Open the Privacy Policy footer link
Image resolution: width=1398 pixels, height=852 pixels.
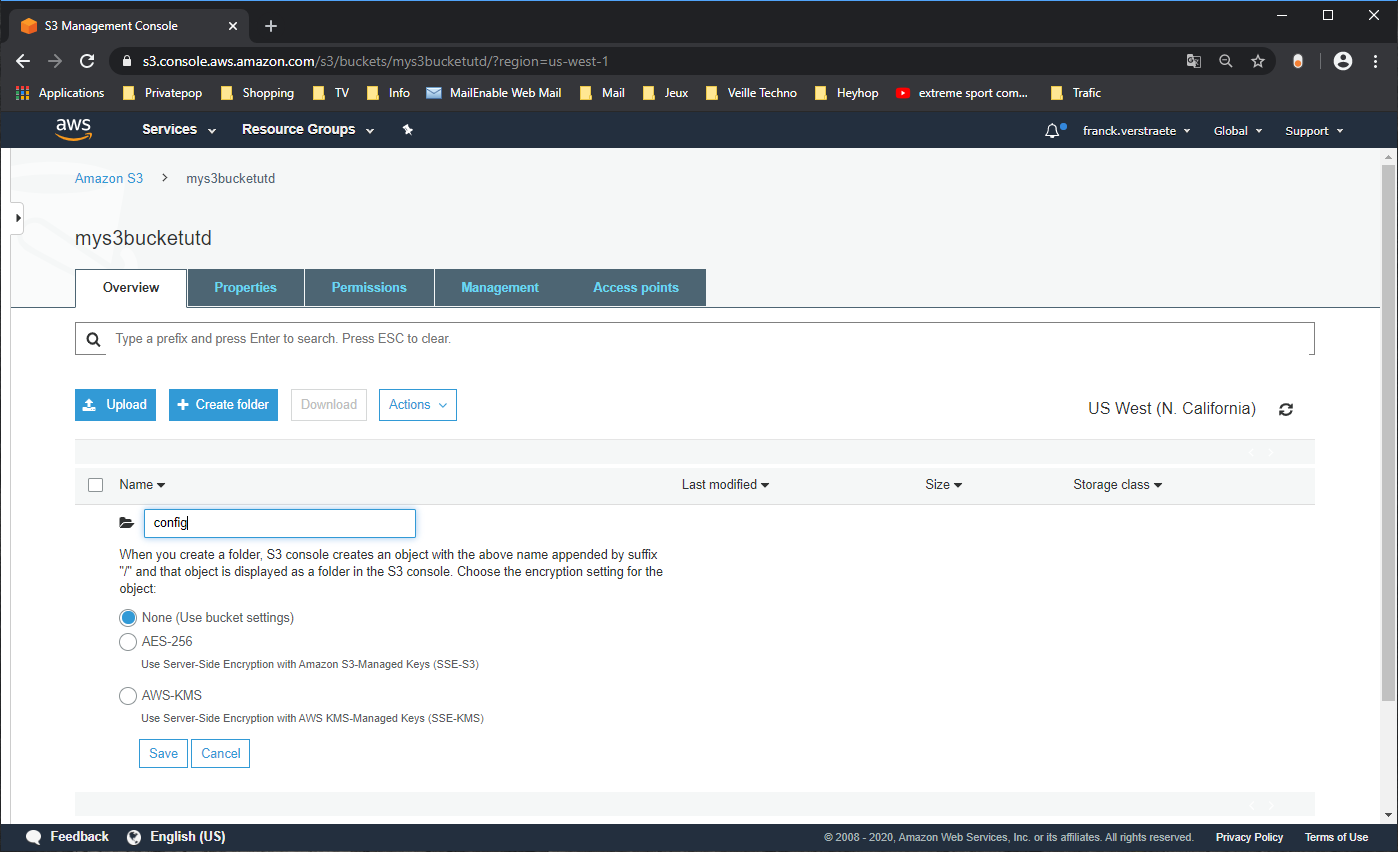[x=1249, y=838]
